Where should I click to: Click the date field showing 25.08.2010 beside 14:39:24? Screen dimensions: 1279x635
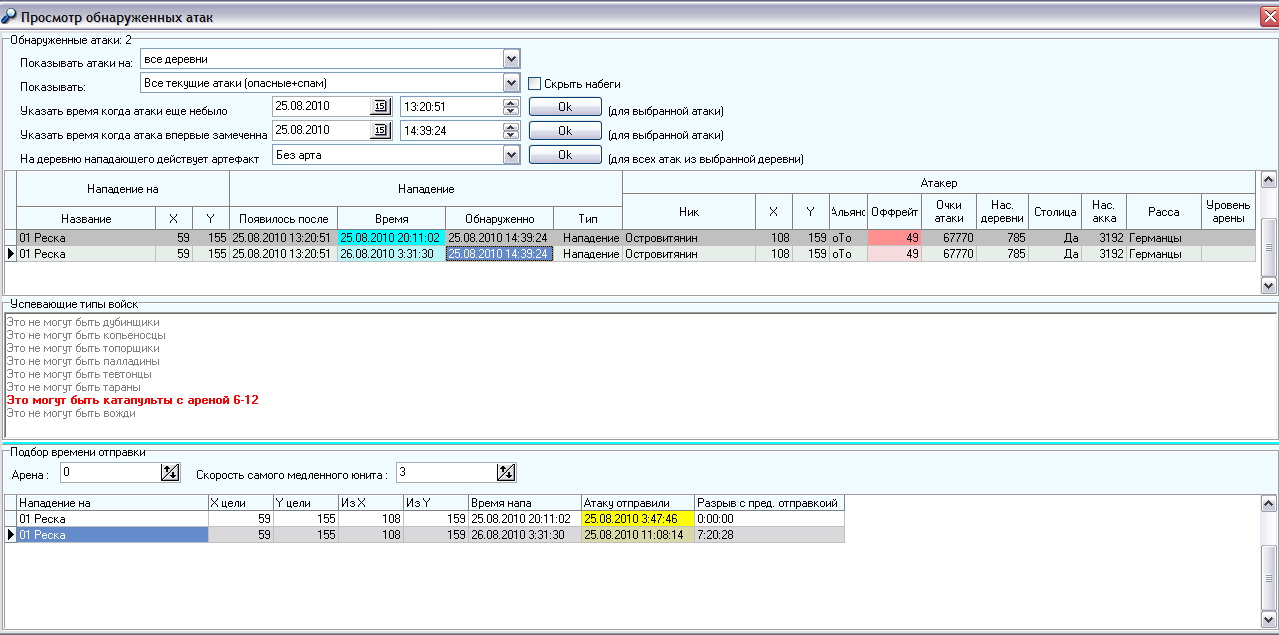click(x=322, y=130)
